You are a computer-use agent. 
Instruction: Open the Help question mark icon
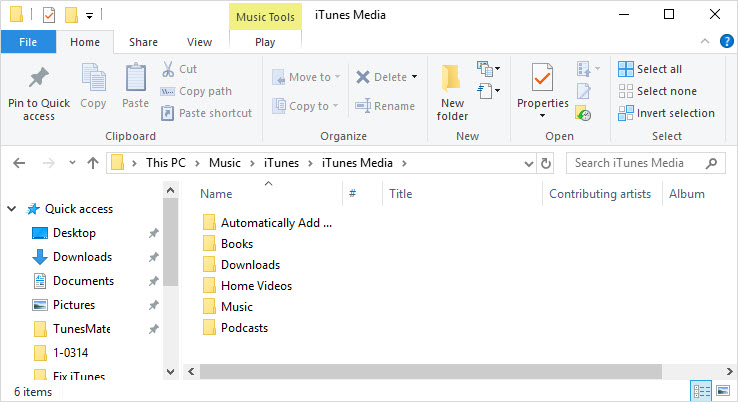point(727,41)
